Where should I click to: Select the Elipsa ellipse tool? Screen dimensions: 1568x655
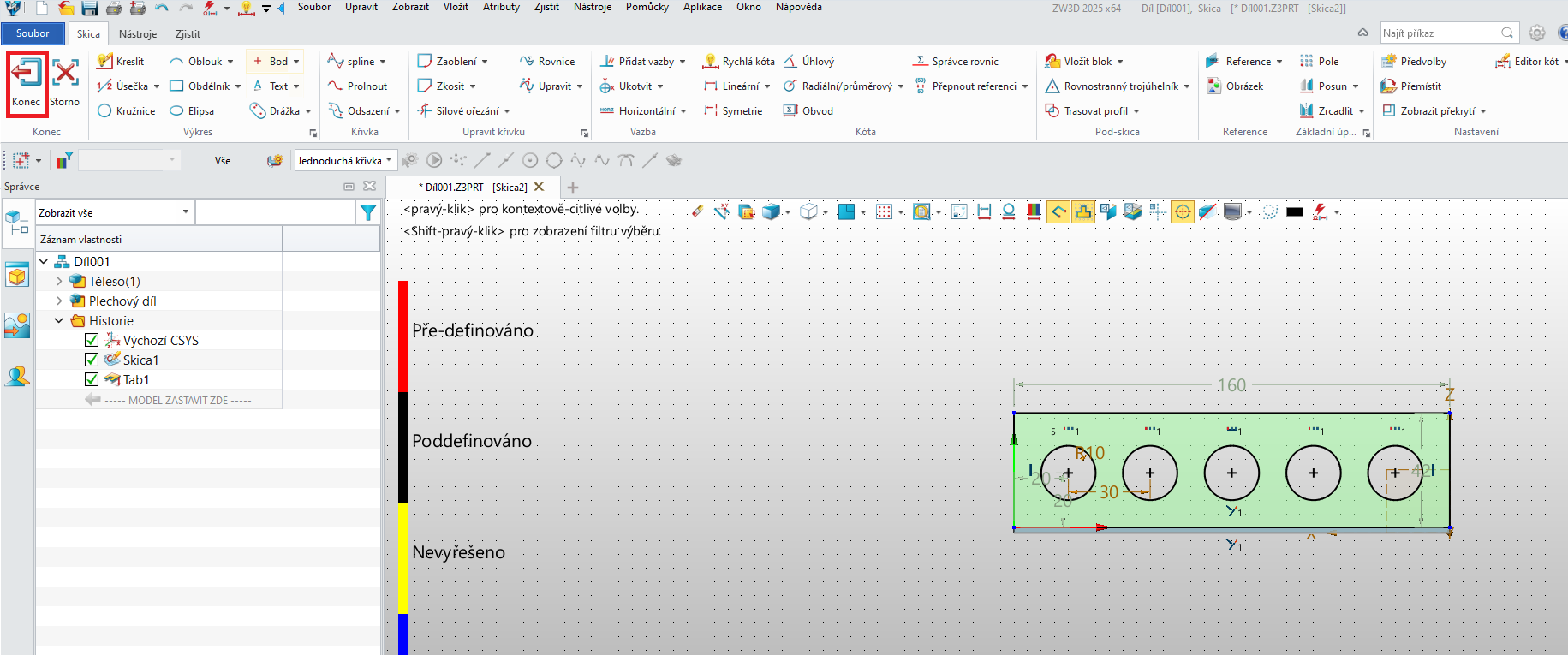[192, 111]
